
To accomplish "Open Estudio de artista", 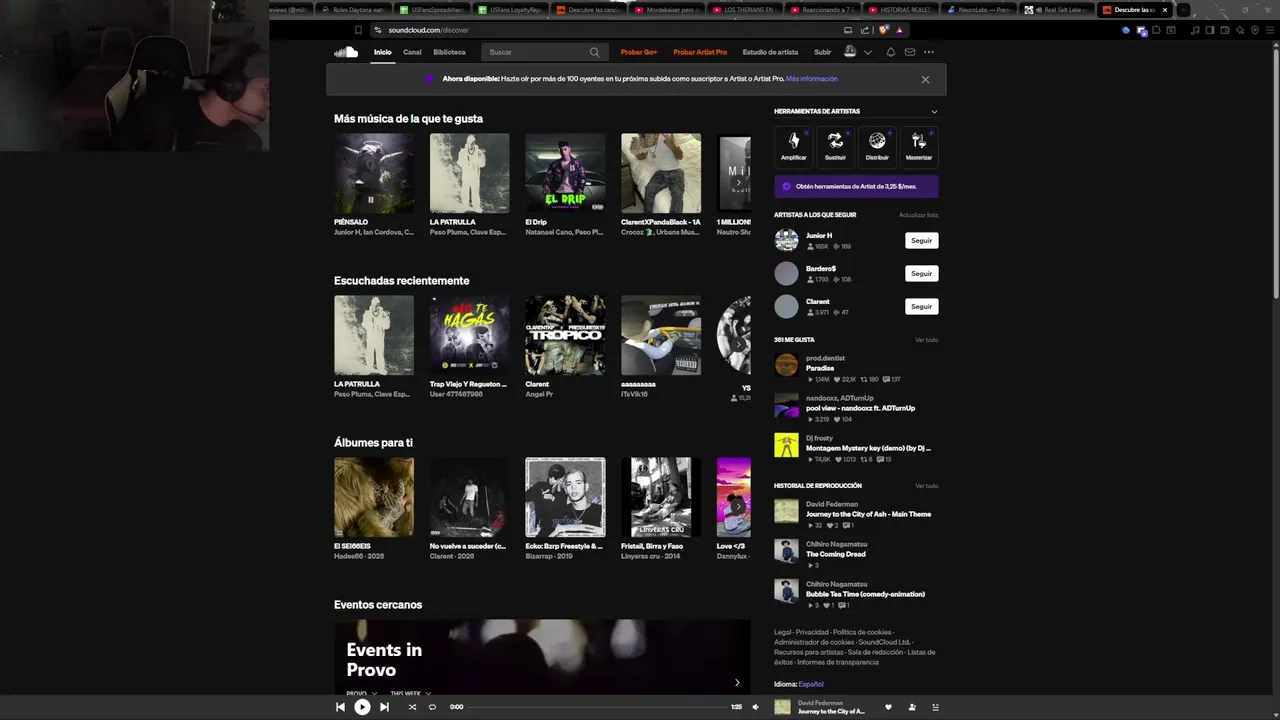I will pyautogui.click(x=770, y=52).
